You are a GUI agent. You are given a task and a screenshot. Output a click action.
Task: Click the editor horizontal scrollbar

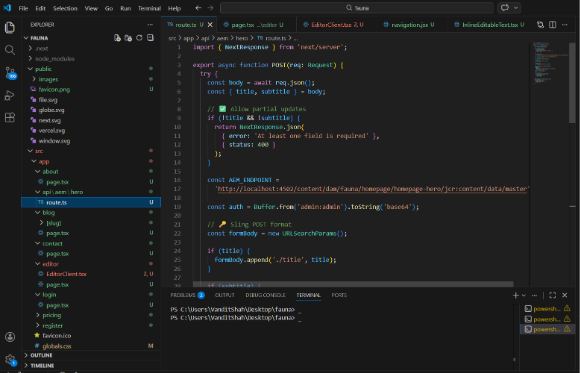pos(353,284)
